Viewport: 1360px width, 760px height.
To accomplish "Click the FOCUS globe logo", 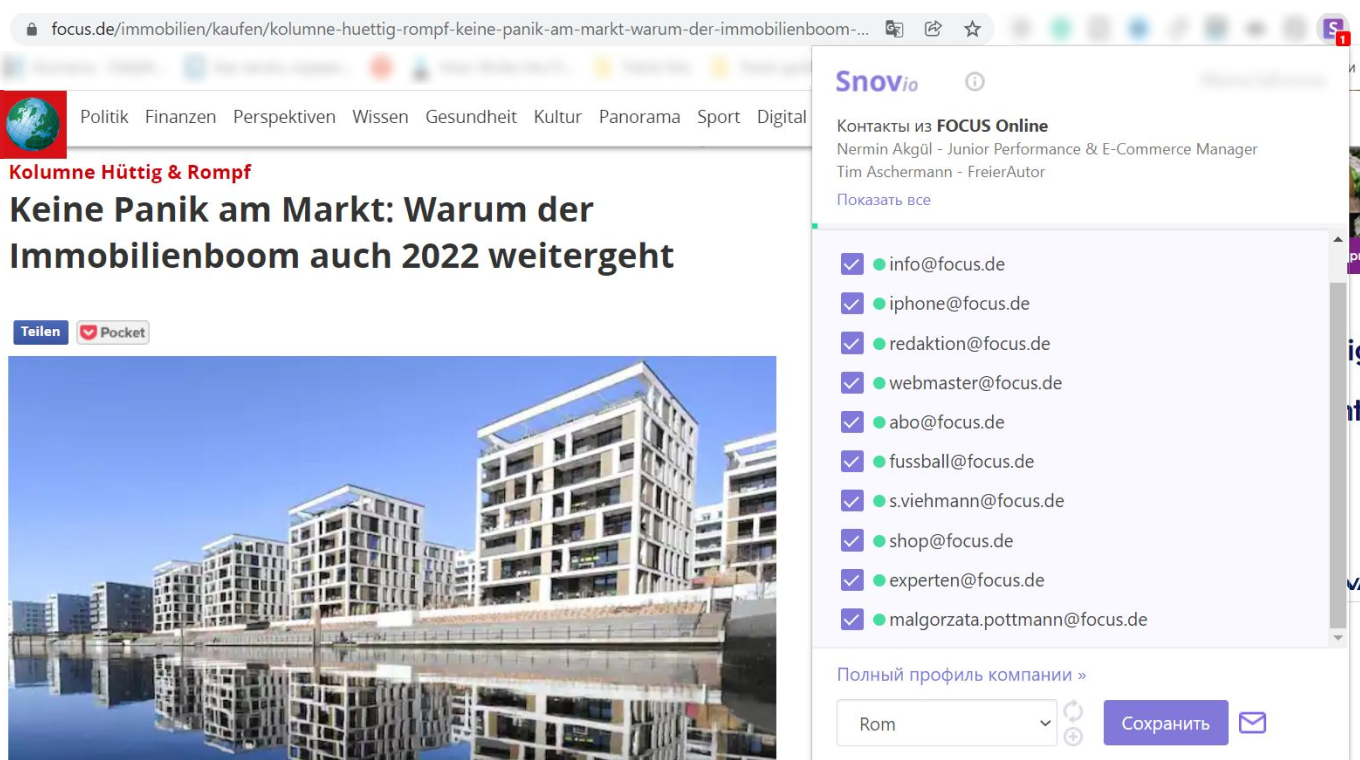I will 33,124.
